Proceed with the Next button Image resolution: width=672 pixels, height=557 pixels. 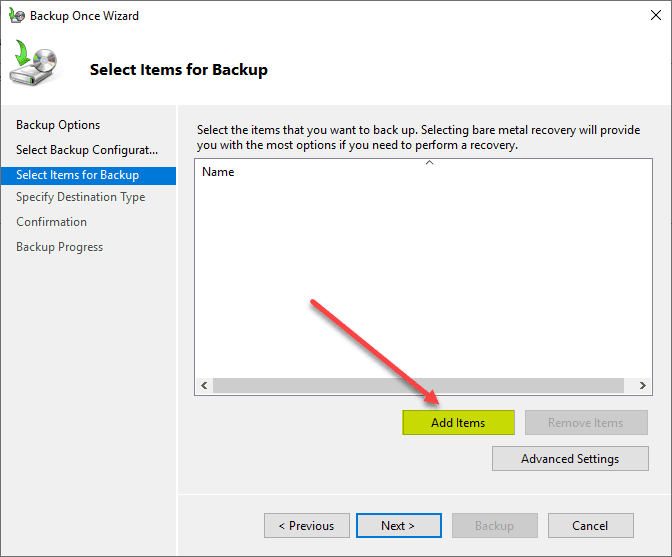398,526
